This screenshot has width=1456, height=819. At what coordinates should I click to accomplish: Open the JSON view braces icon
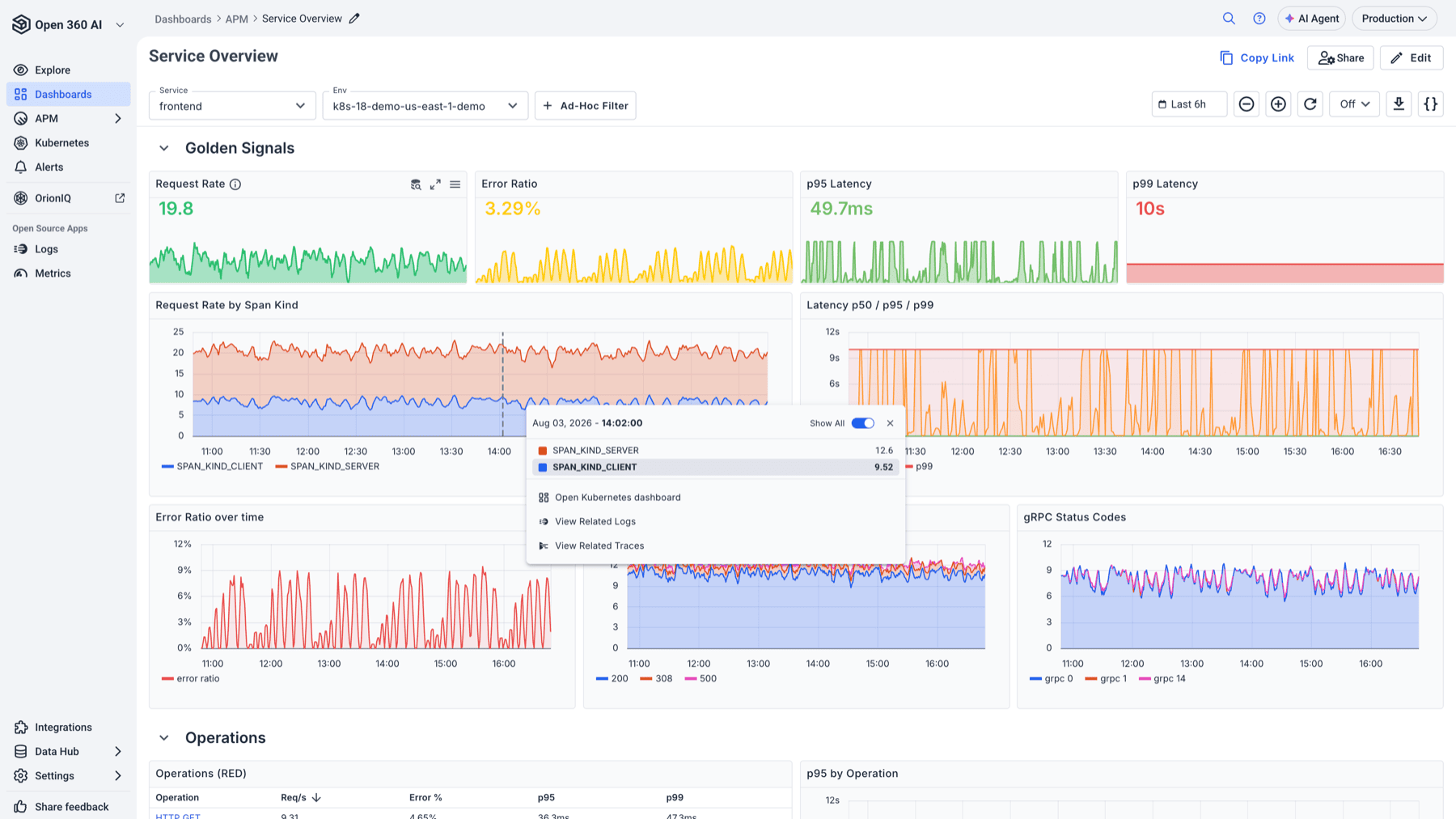pos(1431,104)
